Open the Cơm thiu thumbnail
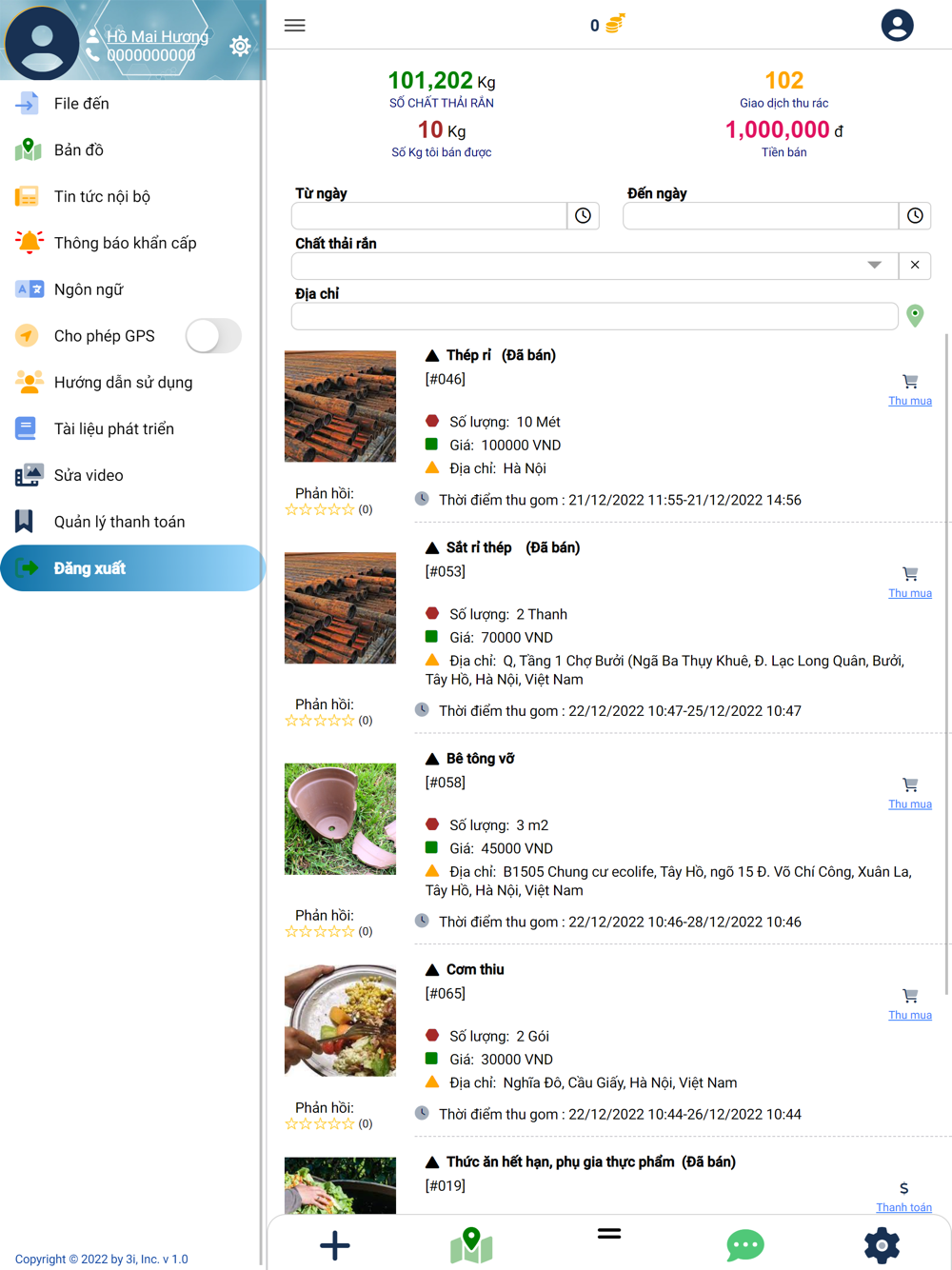This screenshot has height=1270, width=952. point(340,1021)
